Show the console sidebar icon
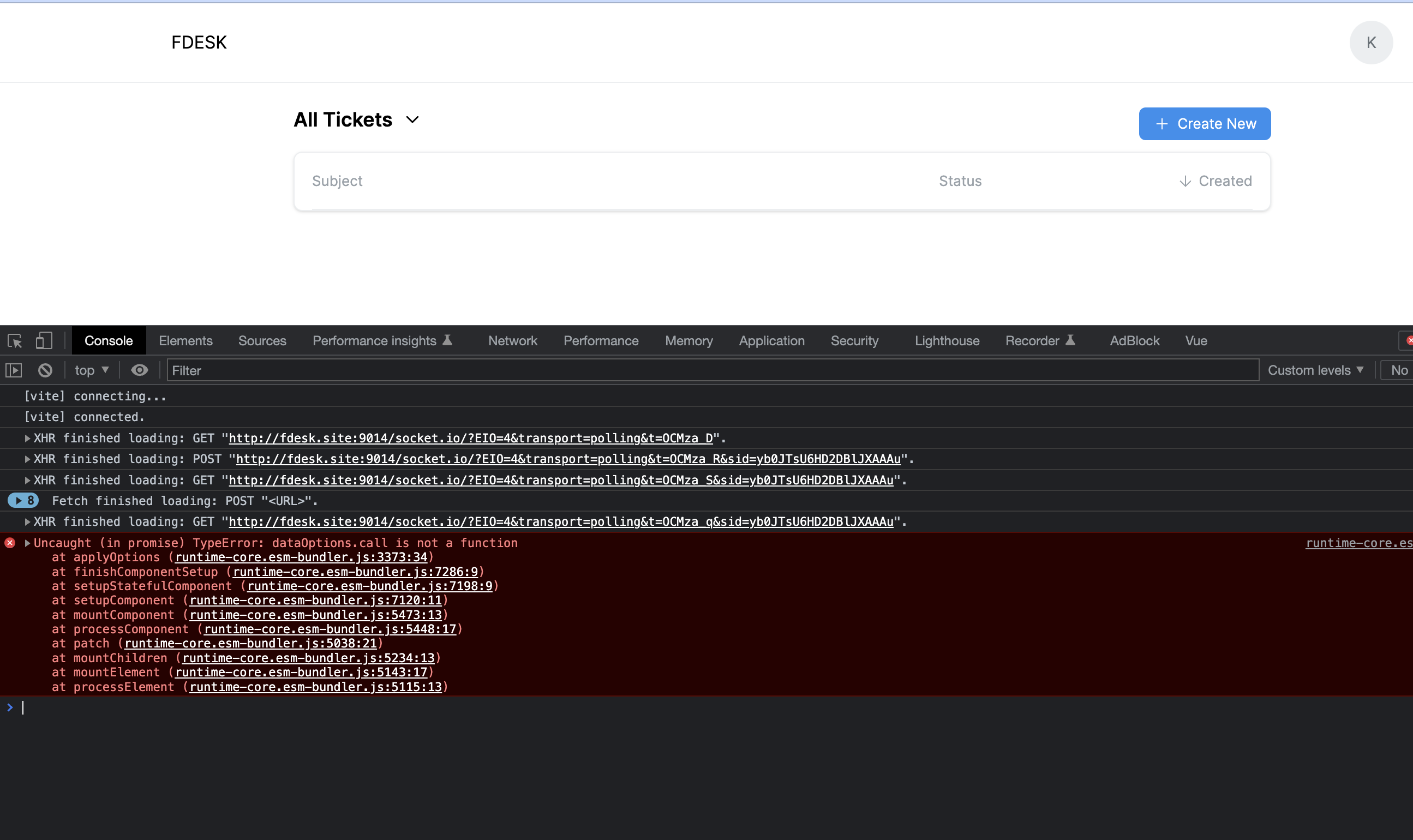This screenshot has height=840, width=1413. pos(13,370)
